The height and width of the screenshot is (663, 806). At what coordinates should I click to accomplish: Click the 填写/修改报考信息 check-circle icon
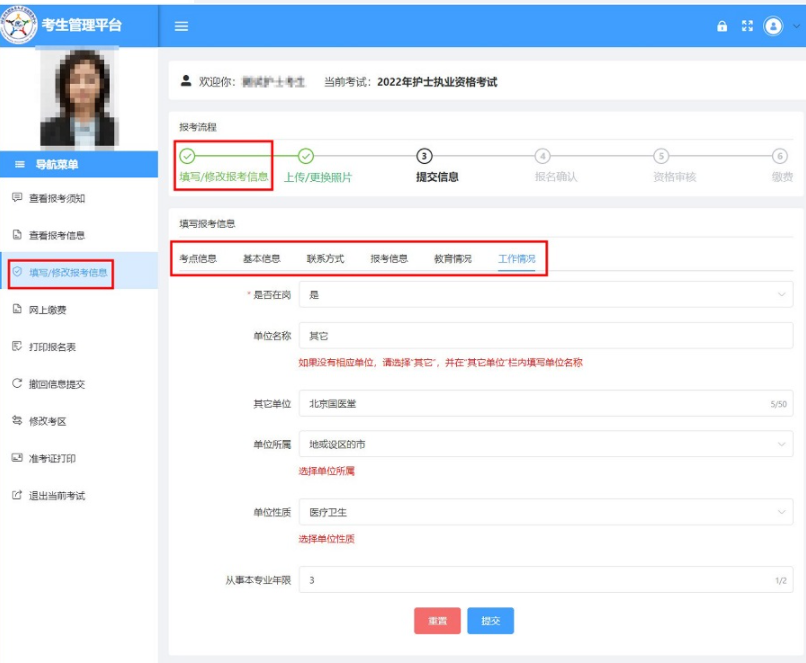click(x=17, y=271)
